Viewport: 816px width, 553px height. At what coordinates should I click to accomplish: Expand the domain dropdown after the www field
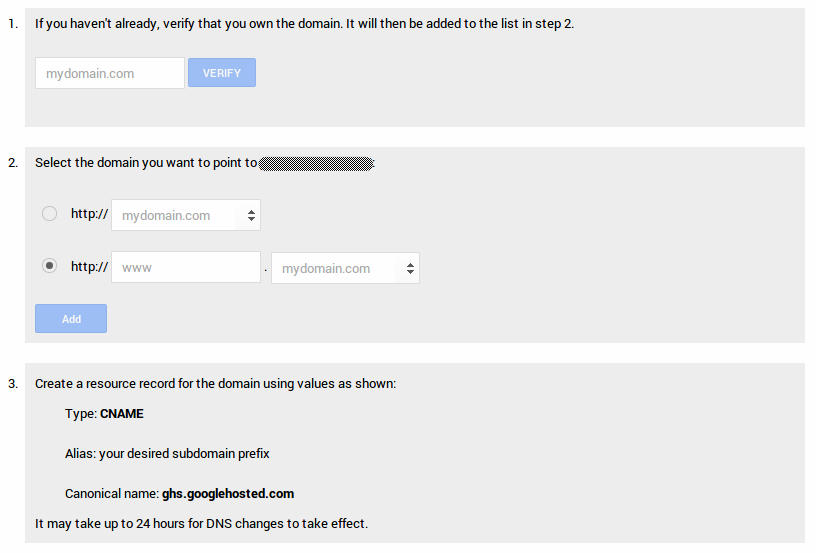click(345, 268)
